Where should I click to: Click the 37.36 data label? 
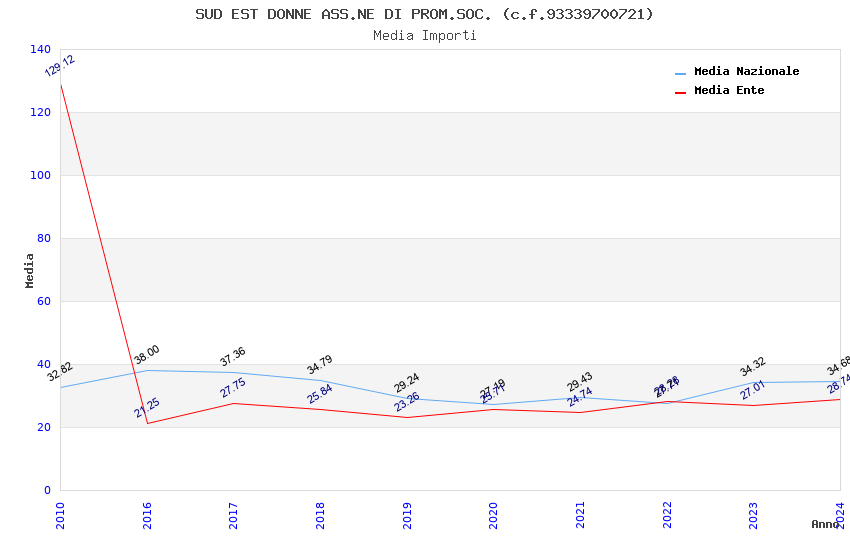coord(233,357)
